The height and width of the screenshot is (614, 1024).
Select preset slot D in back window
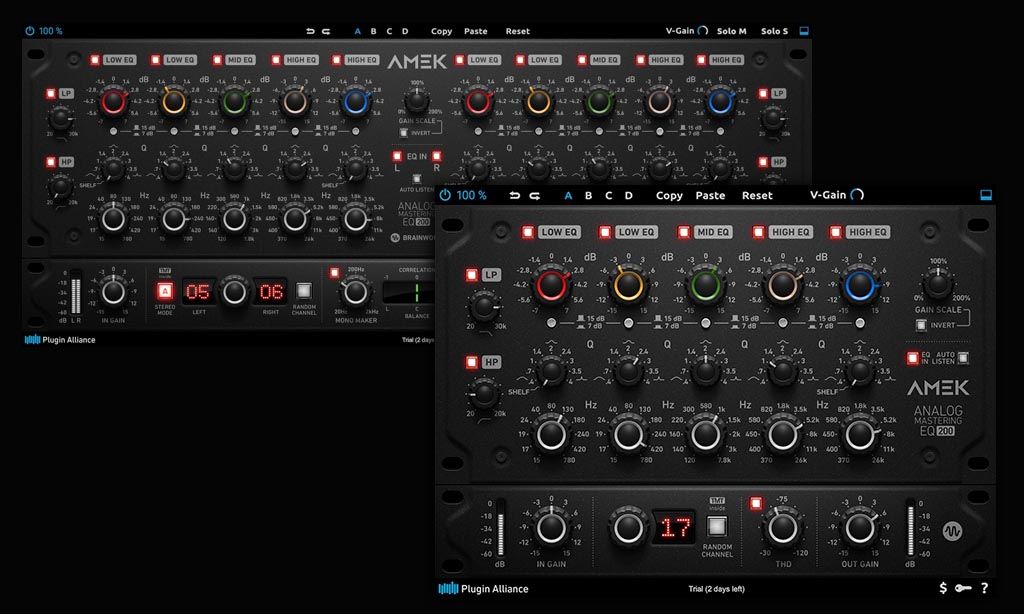pyautogui.click(x=405, y=31)
